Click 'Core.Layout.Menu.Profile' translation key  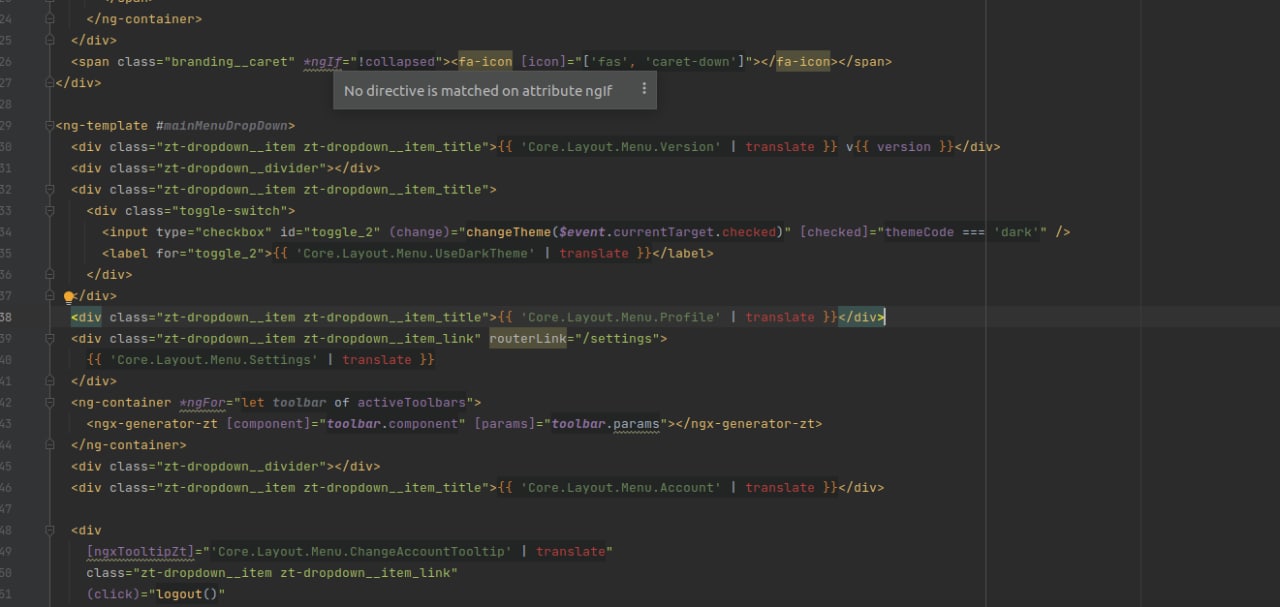[620, 317]
